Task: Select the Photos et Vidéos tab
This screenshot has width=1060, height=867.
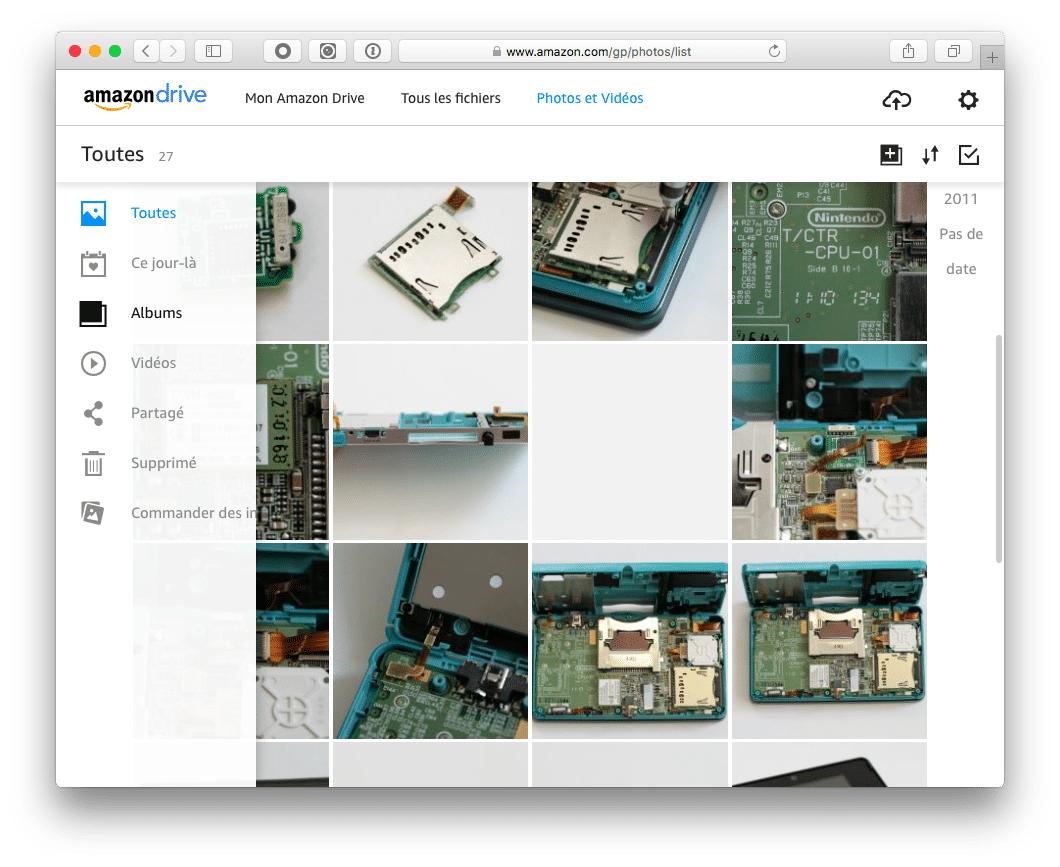Action: [x=589, y=98]
